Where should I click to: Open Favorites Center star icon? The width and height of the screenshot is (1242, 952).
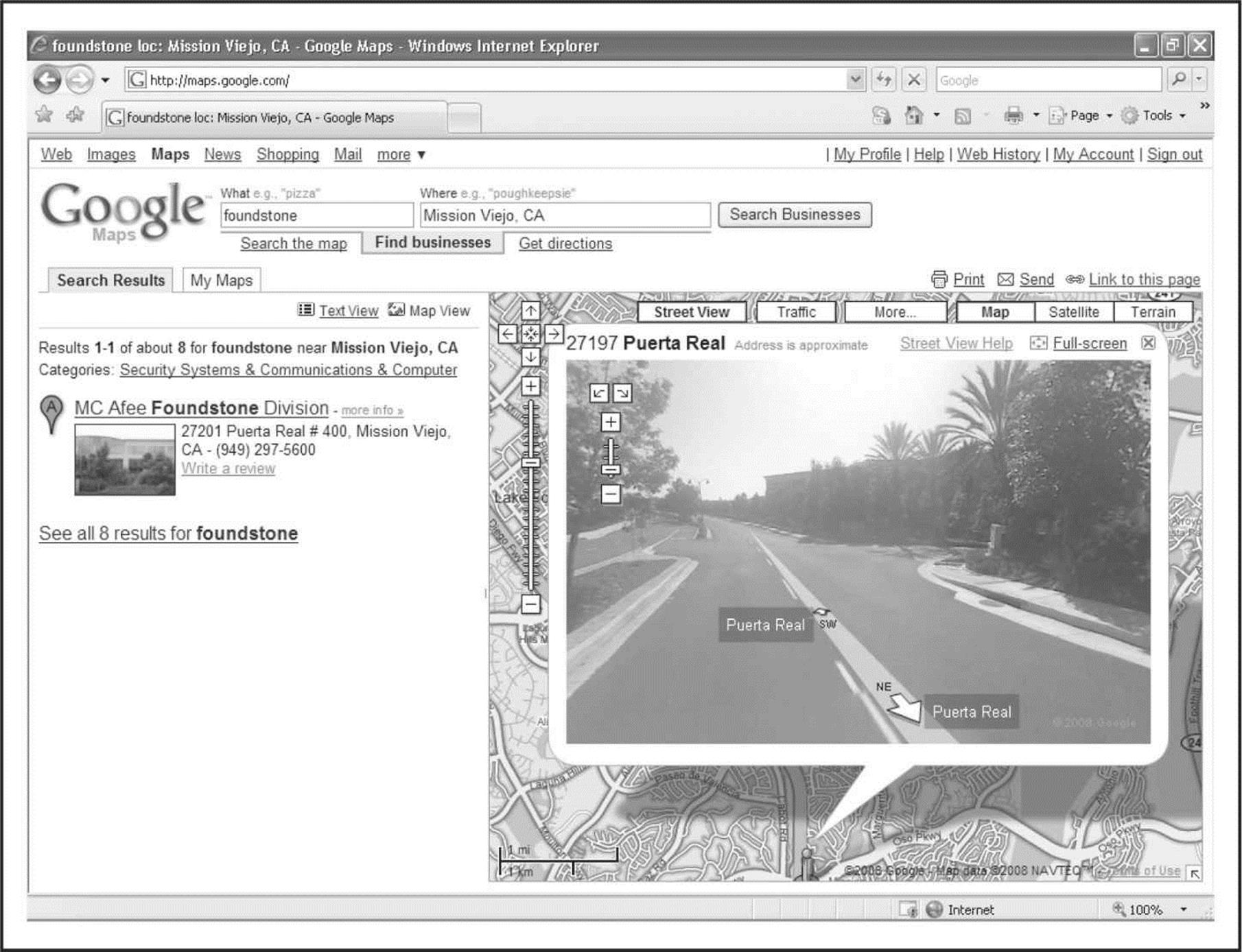pyautogui.click(x=44, y=115)
